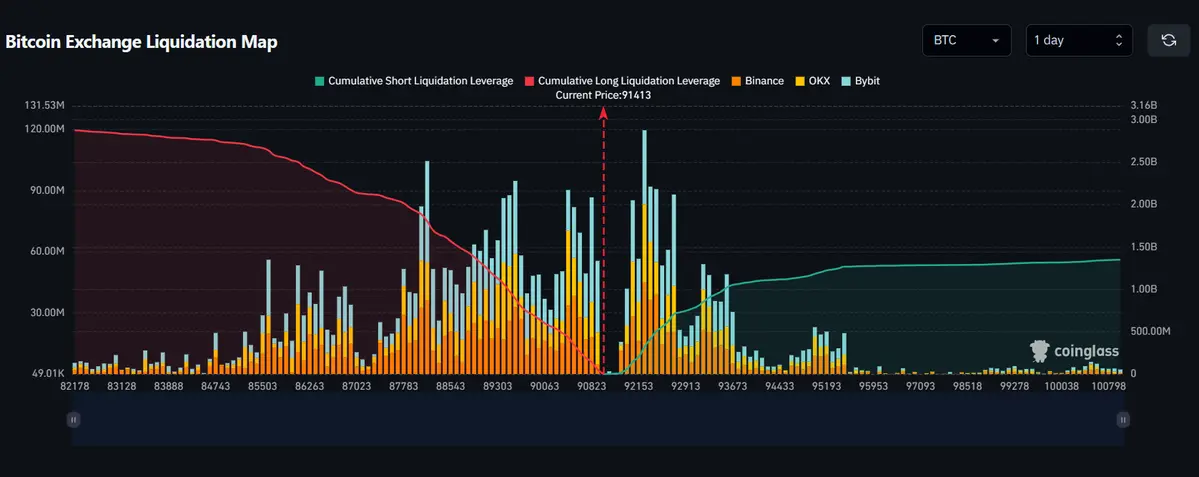
Task: Click the red Long Liquidation legend swatch
Action: pyautogui.click(x=529, y=80)
